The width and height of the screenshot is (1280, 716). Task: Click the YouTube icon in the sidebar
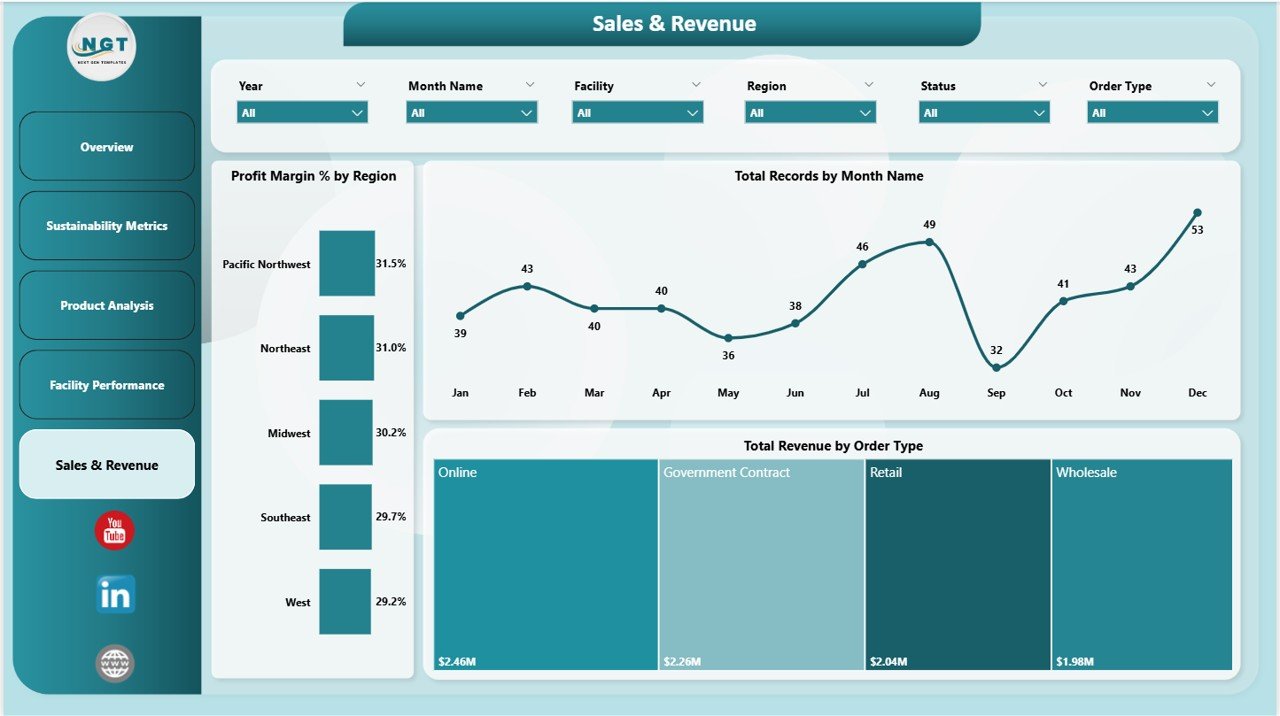(114, 530)
